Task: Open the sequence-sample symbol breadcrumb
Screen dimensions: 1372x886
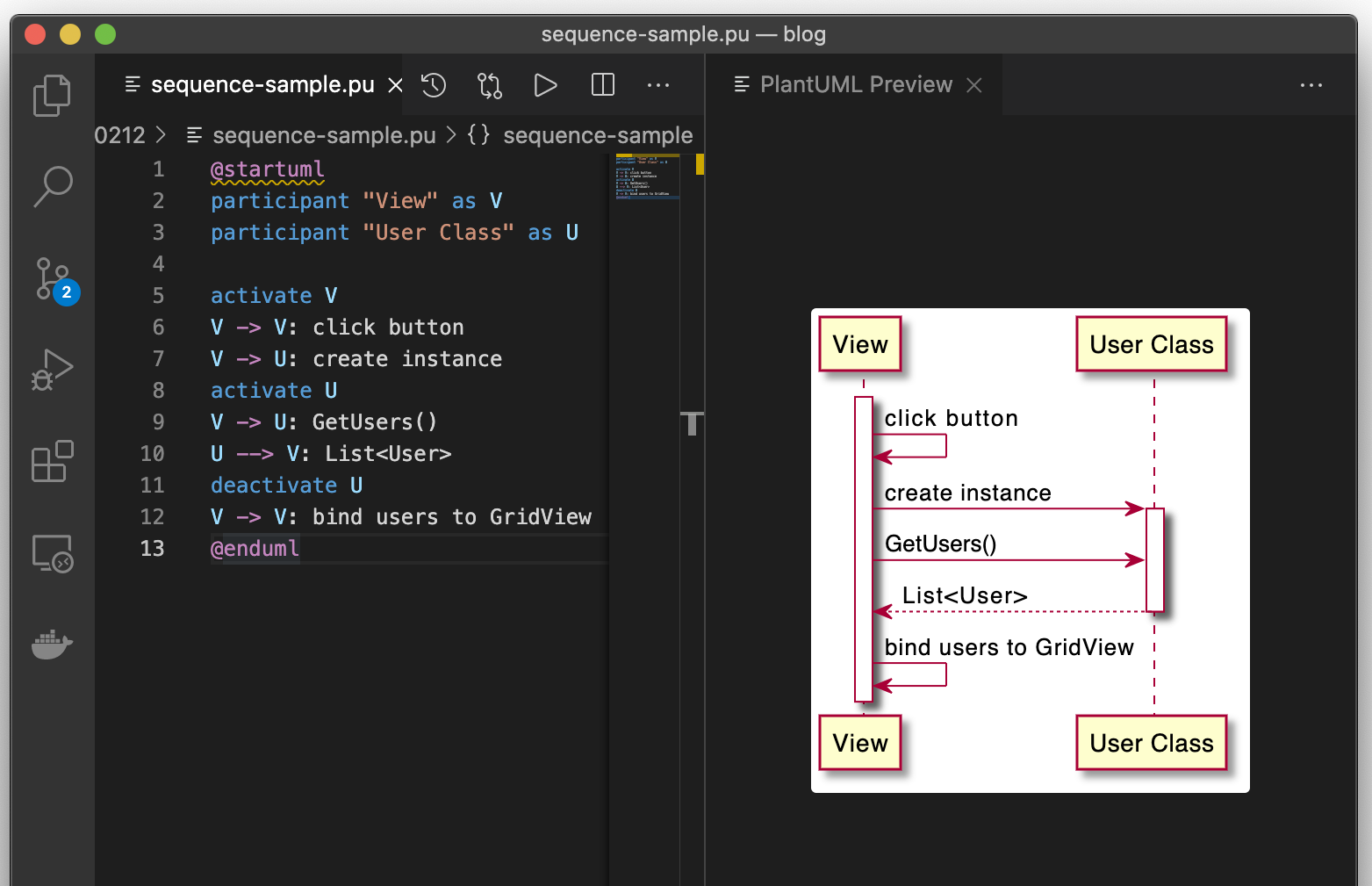Action: [598, 134]
